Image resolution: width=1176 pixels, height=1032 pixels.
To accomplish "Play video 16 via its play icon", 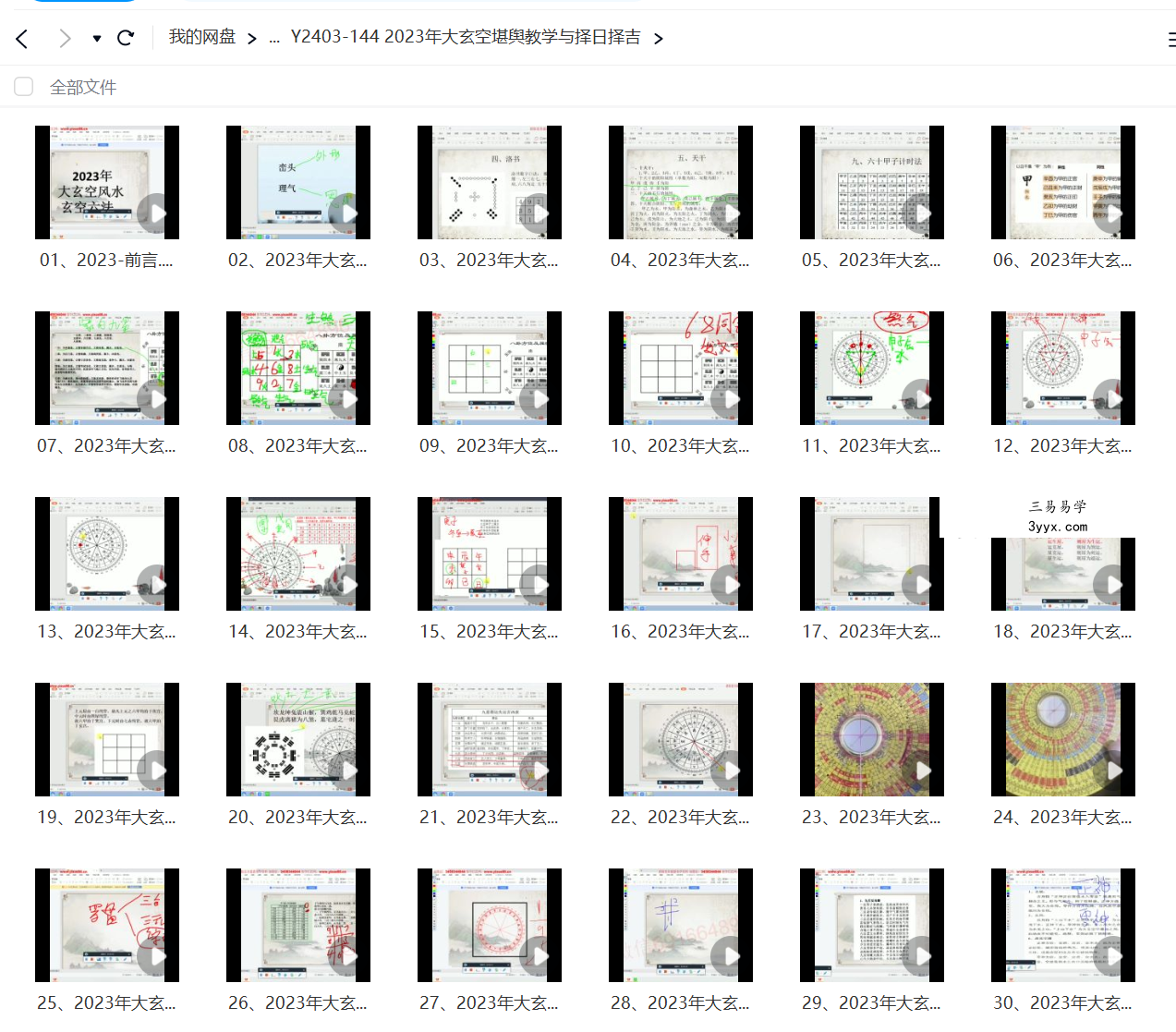I will pos(731,585).
